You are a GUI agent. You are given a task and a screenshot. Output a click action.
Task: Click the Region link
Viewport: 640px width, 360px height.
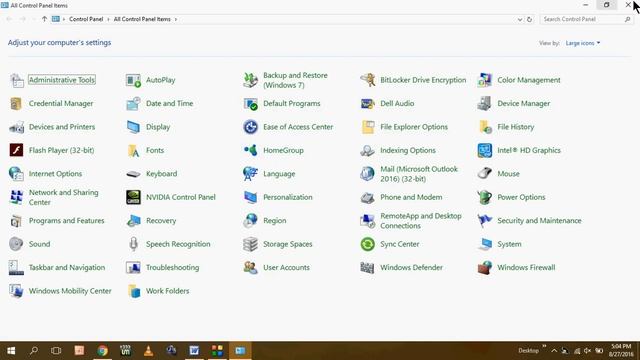275,221
